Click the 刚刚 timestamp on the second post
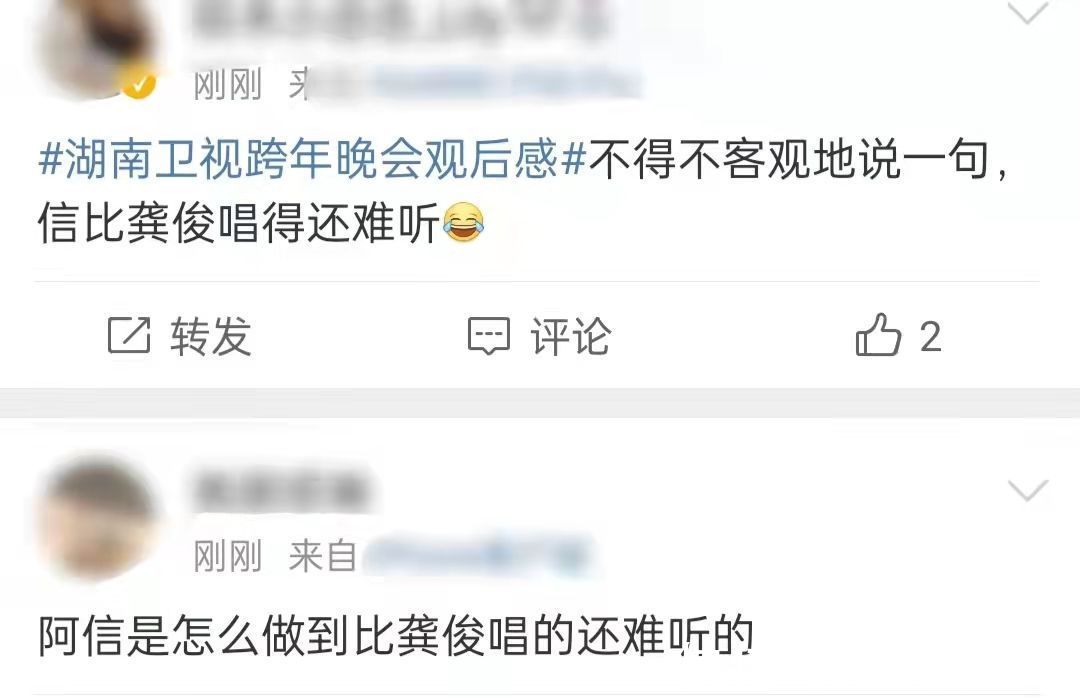This screenshot has height=698, width=1080. coord(228,556)
